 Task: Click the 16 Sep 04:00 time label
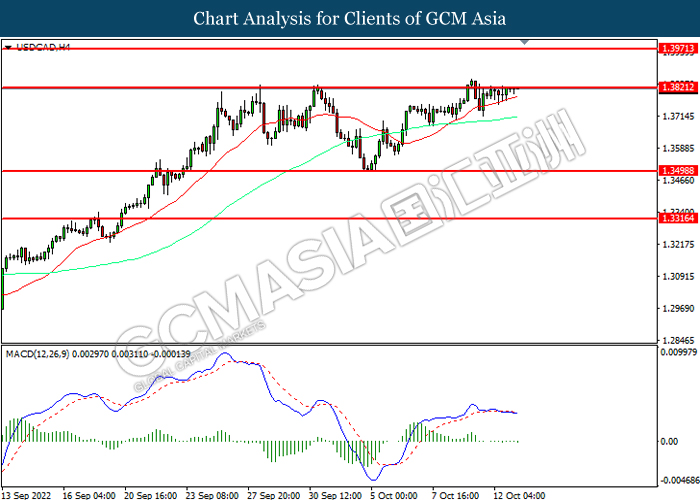pos(89,495)
